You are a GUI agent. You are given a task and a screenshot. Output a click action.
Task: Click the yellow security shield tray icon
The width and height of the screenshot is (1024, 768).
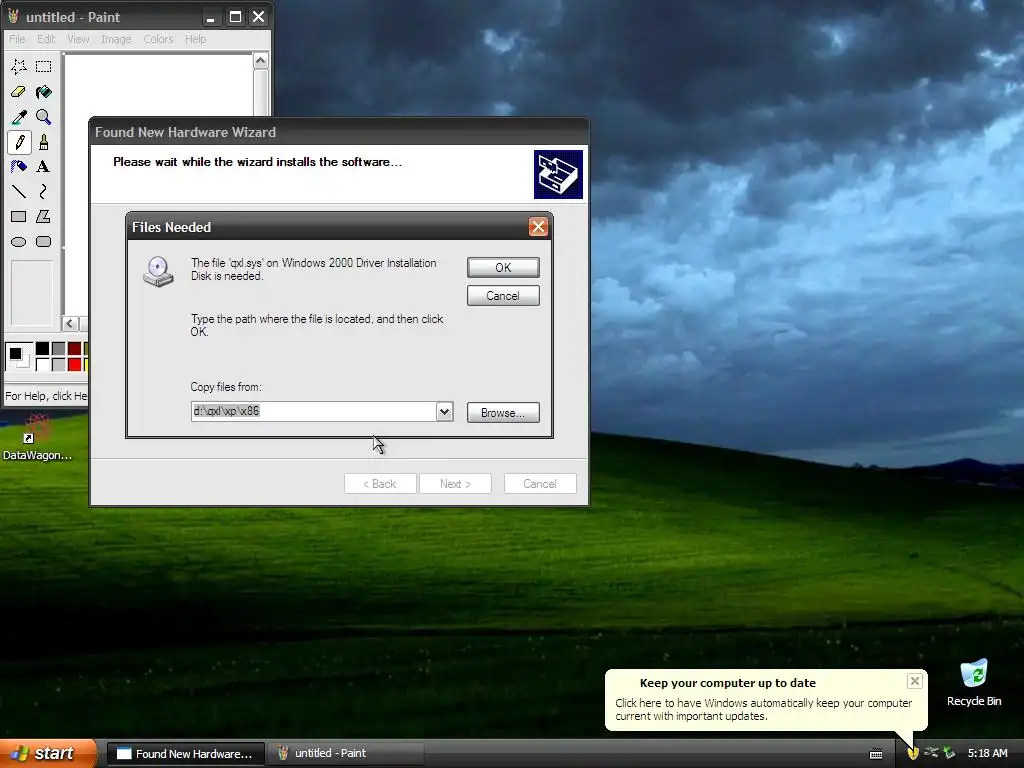913,753
